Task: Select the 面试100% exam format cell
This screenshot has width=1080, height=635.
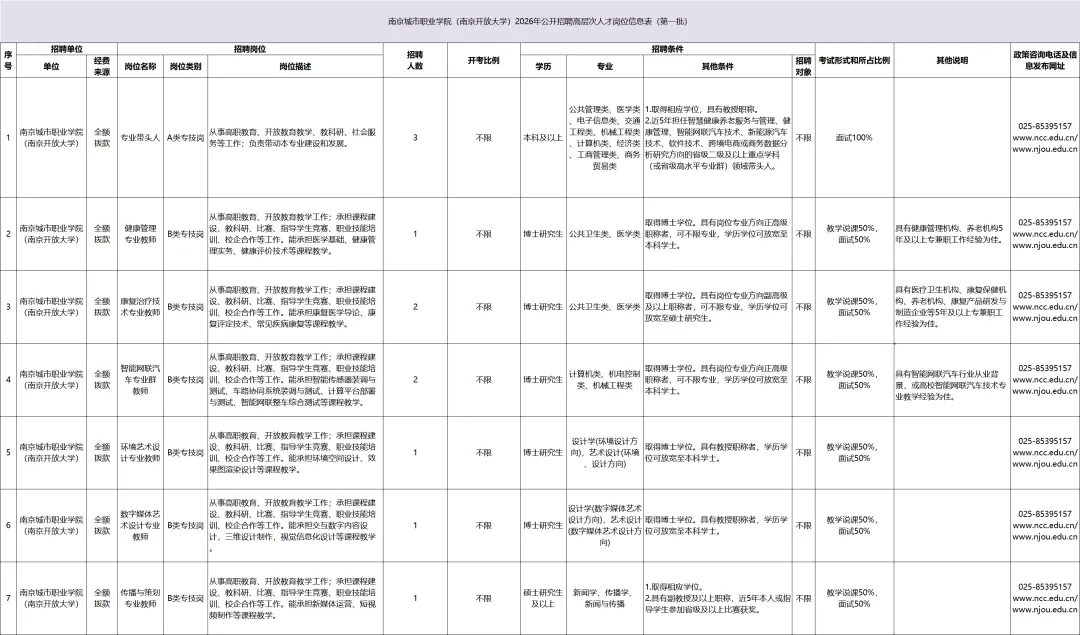Action: pyautogui.click(x=854, y=138)
